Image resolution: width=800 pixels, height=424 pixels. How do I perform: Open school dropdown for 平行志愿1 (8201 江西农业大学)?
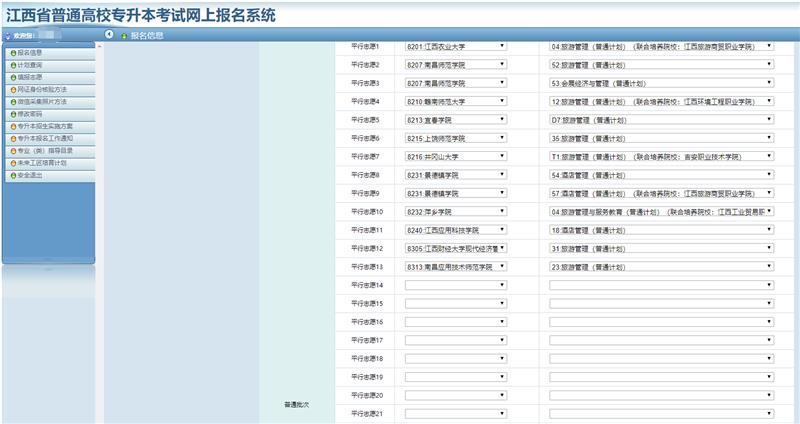click(456, 46)
